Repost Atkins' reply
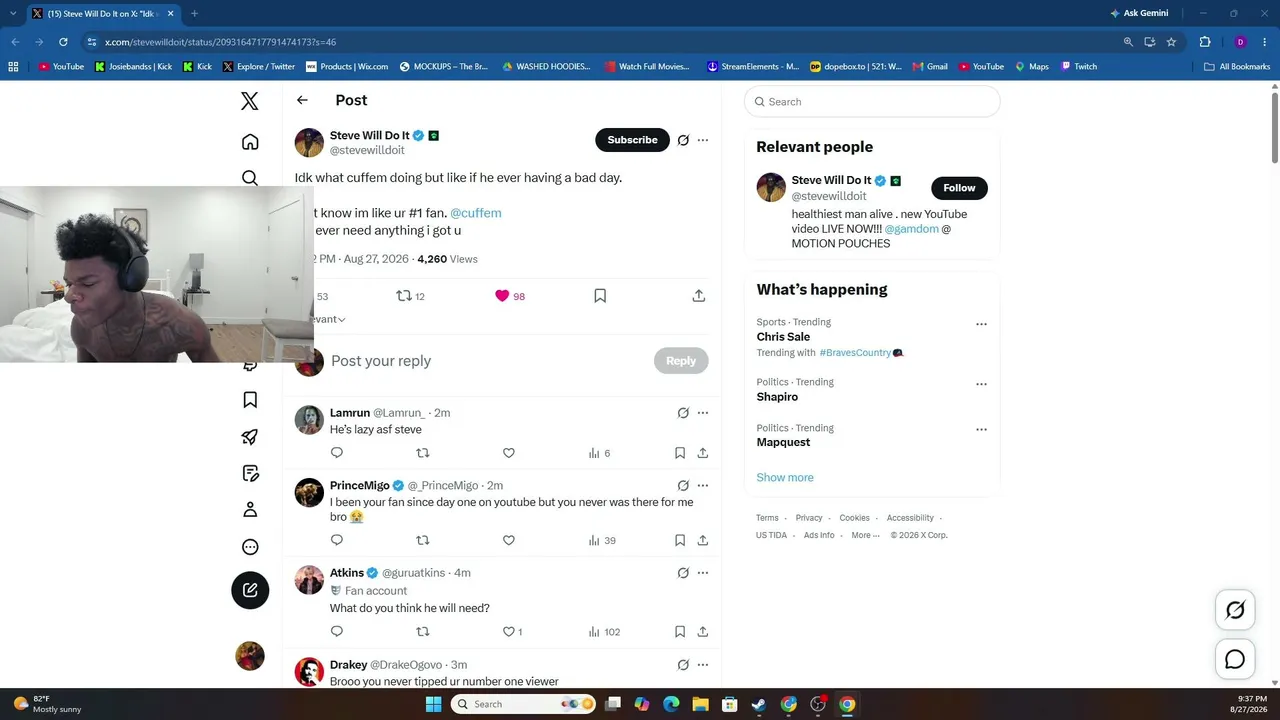 [x=423, y=632]
